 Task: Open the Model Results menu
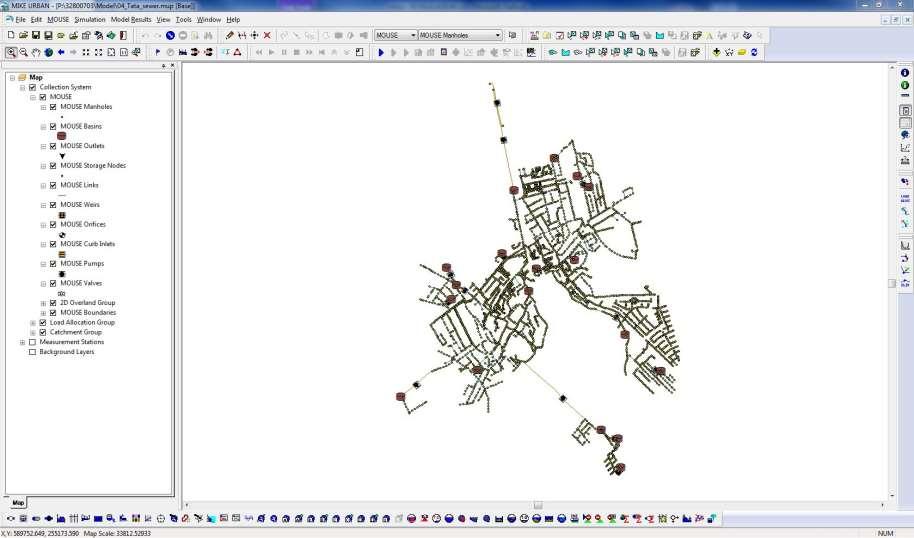[x=131, y=20]
